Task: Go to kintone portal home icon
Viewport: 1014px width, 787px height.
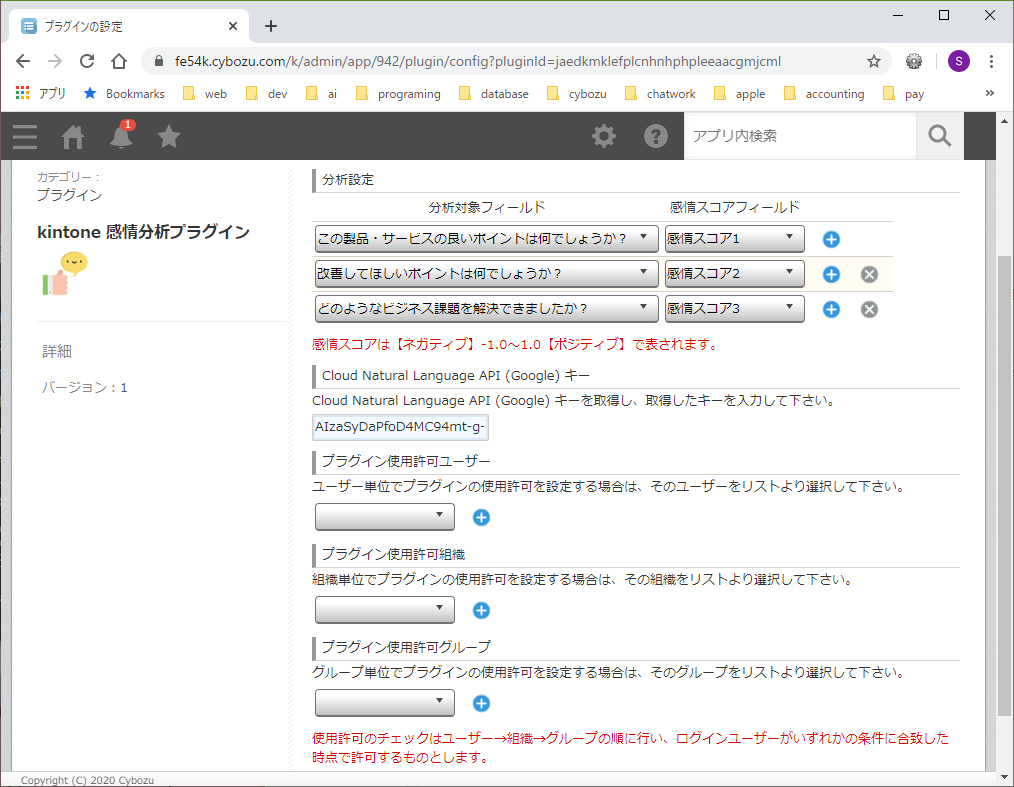Action: tap(73, 136)
